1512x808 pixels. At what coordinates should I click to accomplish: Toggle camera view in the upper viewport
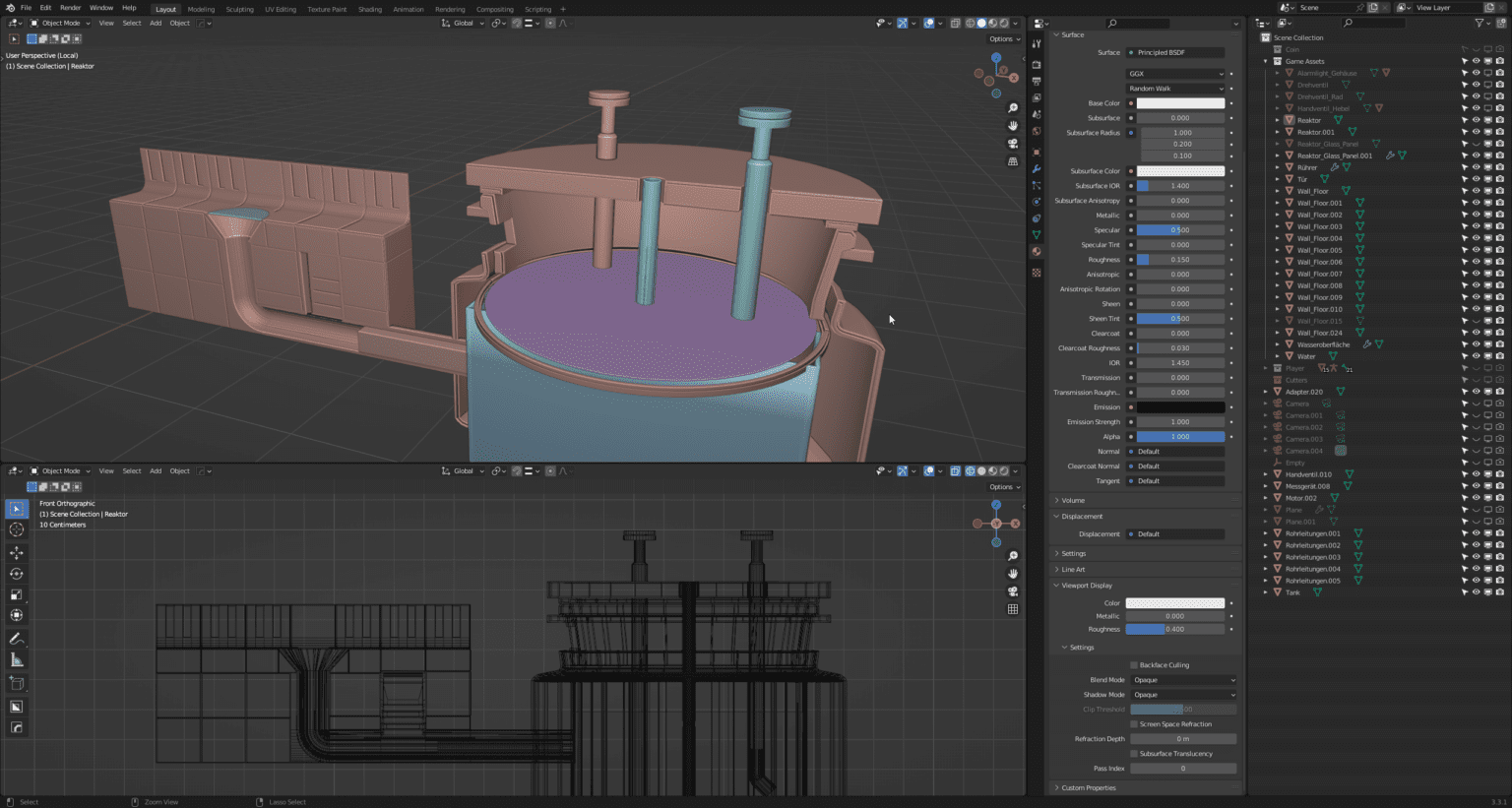coord(1013,144)
